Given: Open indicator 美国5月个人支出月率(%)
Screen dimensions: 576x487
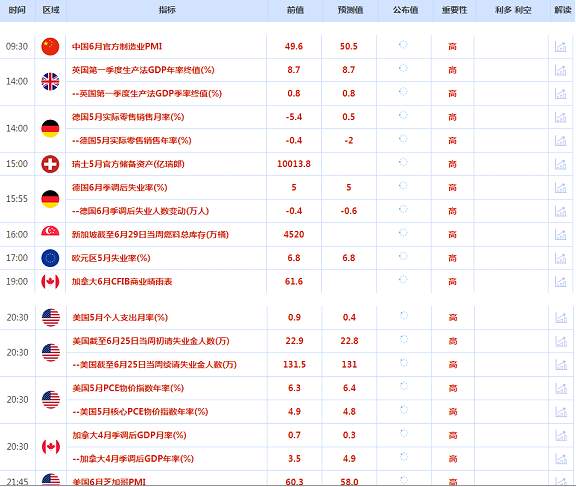Looking at the screenshot, I should [120, 318].
